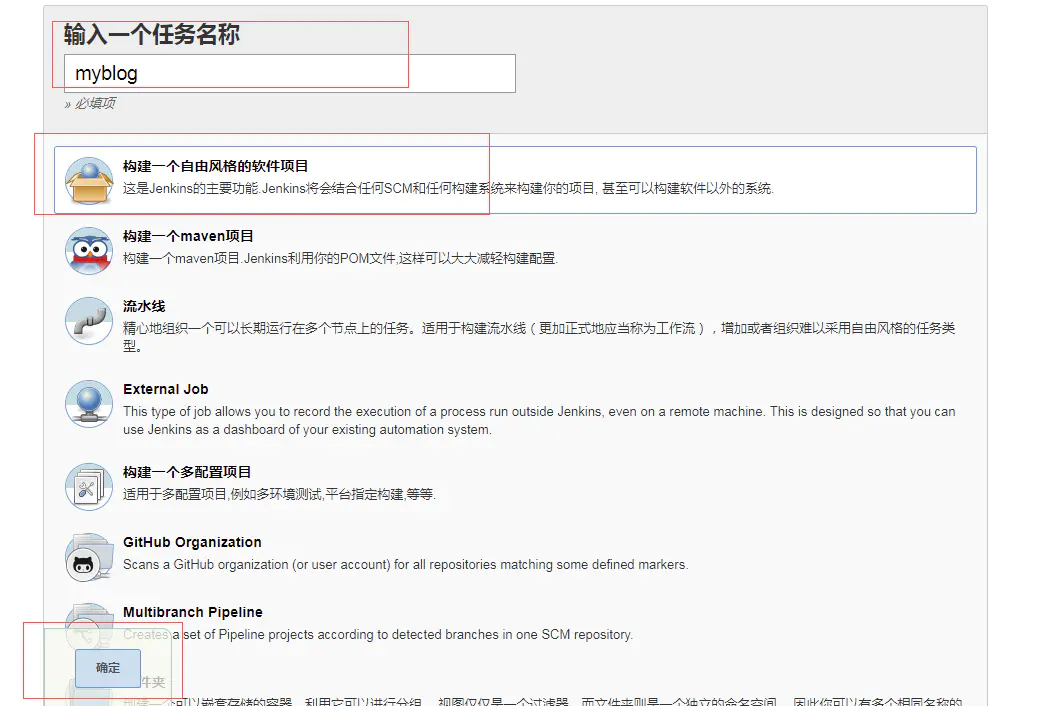Click the maven POM description text

tap(340, 258)
